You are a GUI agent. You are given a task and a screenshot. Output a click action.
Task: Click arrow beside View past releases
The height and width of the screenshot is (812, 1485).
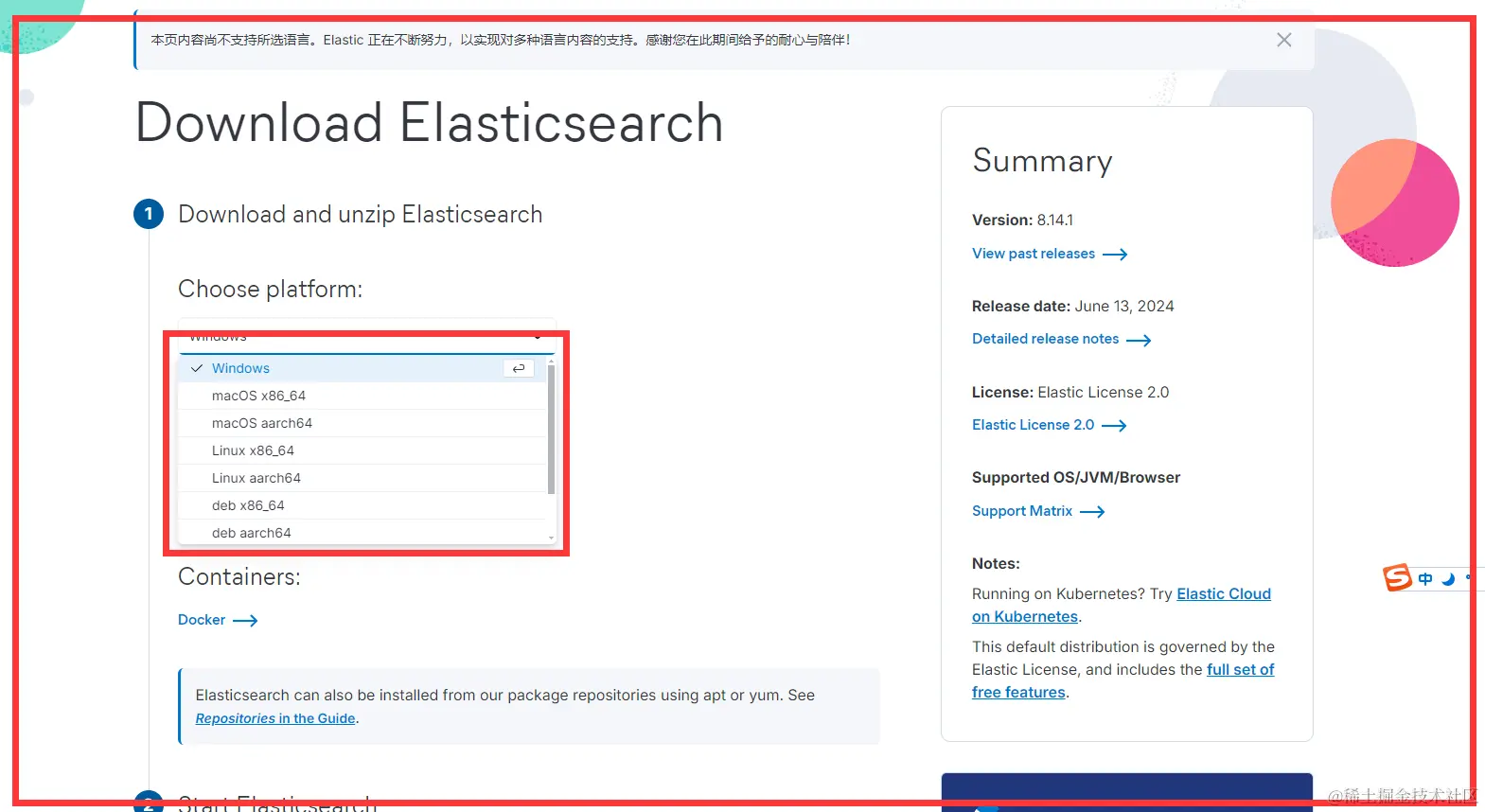pos(1115,255)
